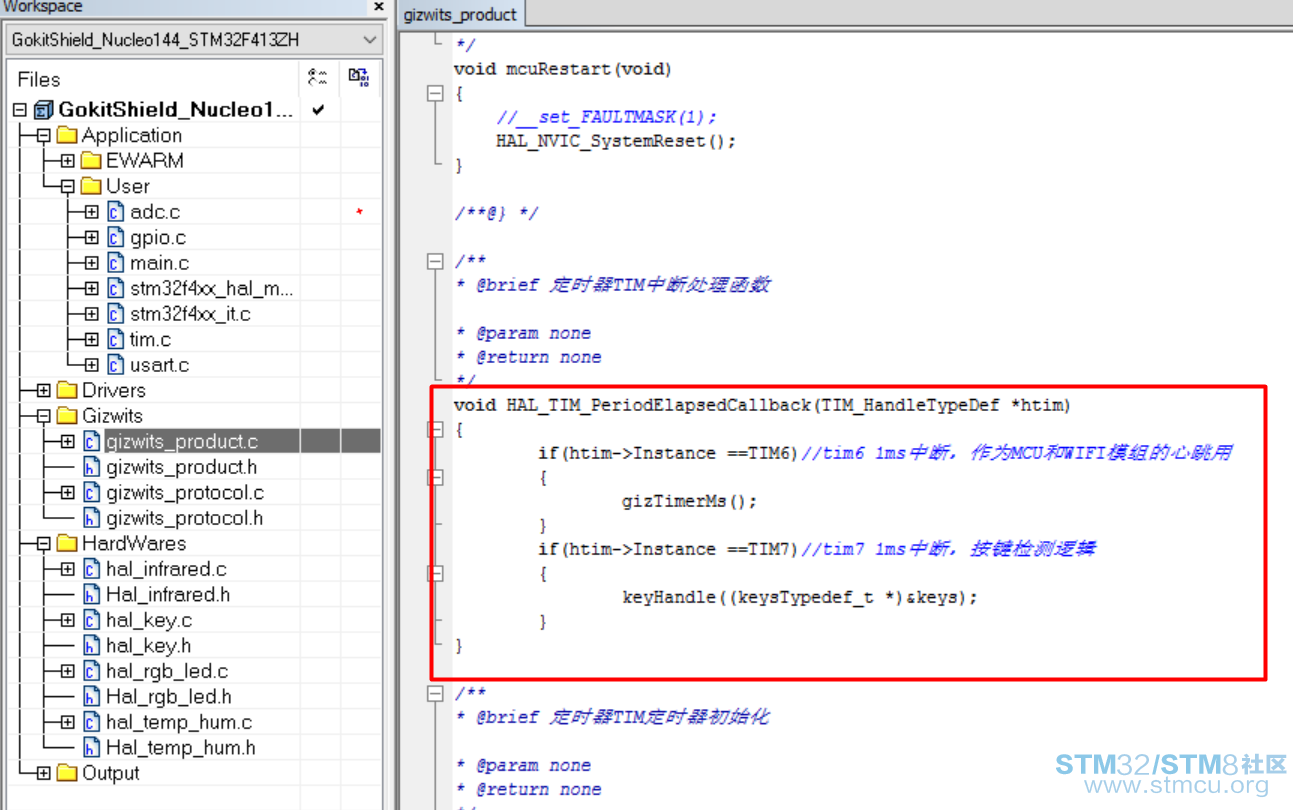The width and height of the screenshot is (1293, 810).
Task: Select the hal_key.h header file icon
Action: pos(91,646)
